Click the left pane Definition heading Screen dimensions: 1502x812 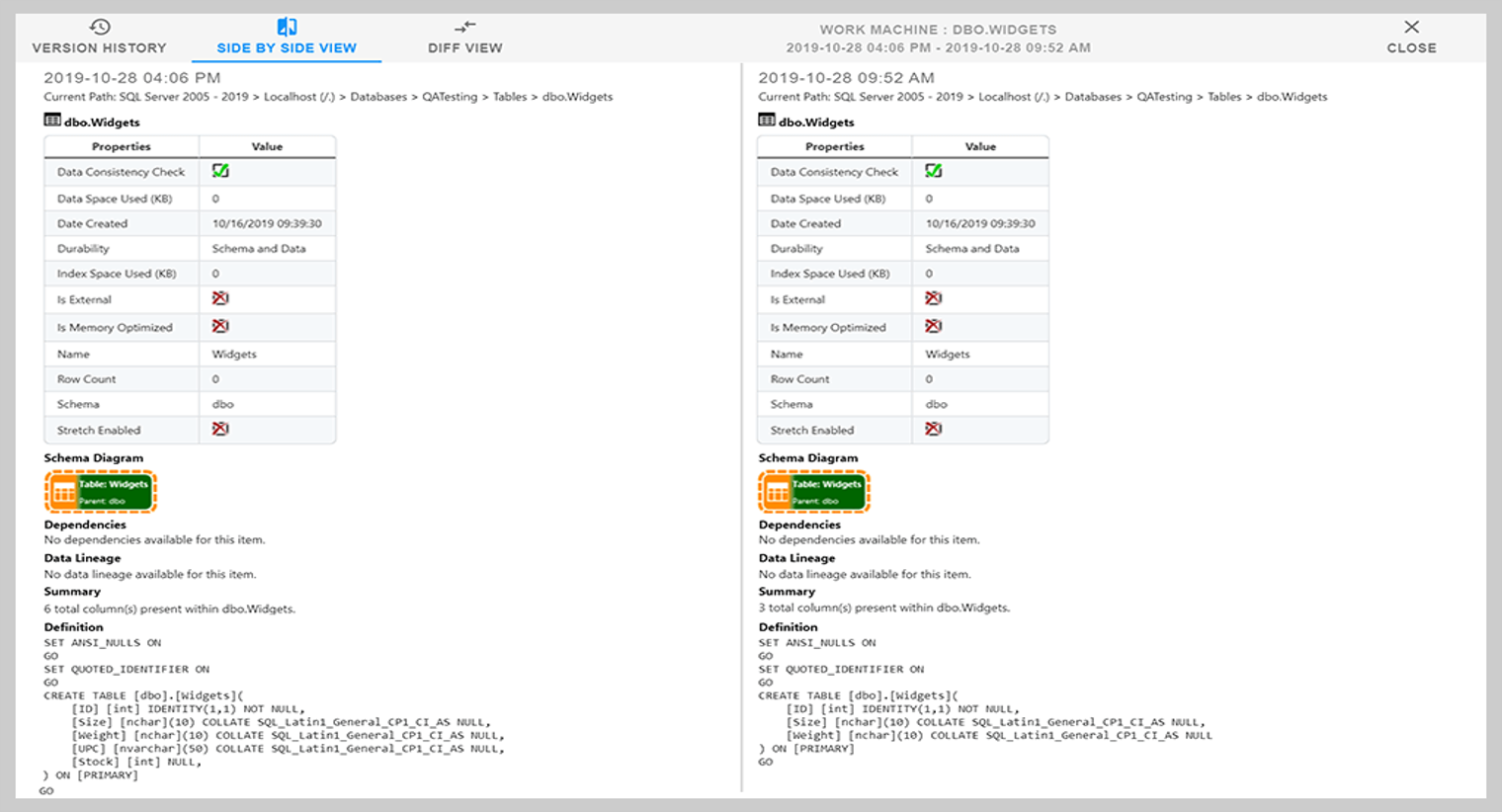click(73, 627)
